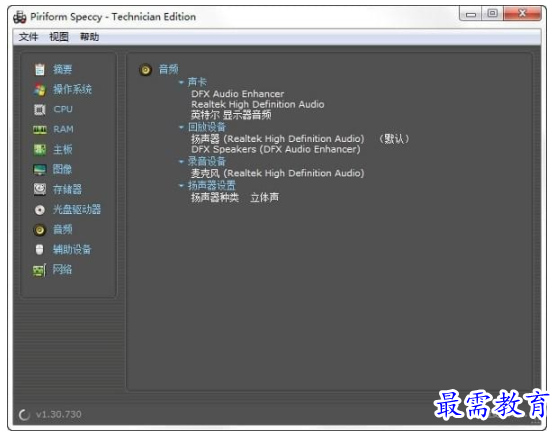Collapse the 声卡 tree arrow
This screenshot has width=558, height=436.
click(181, 83)
